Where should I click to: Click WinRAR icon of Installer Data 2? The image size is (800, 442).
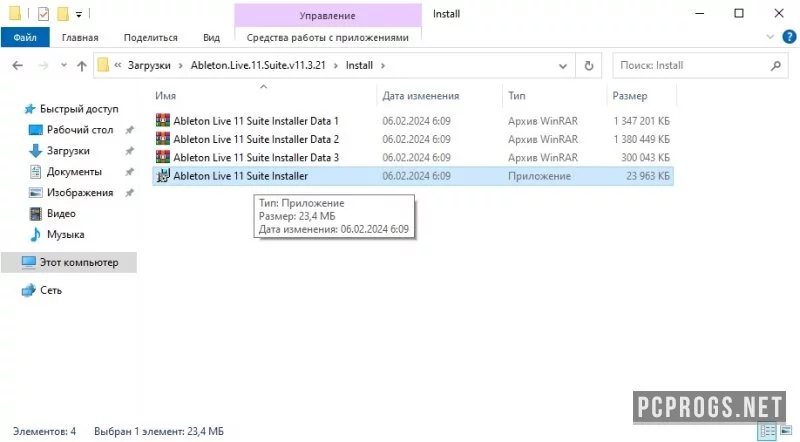[163, 139]
